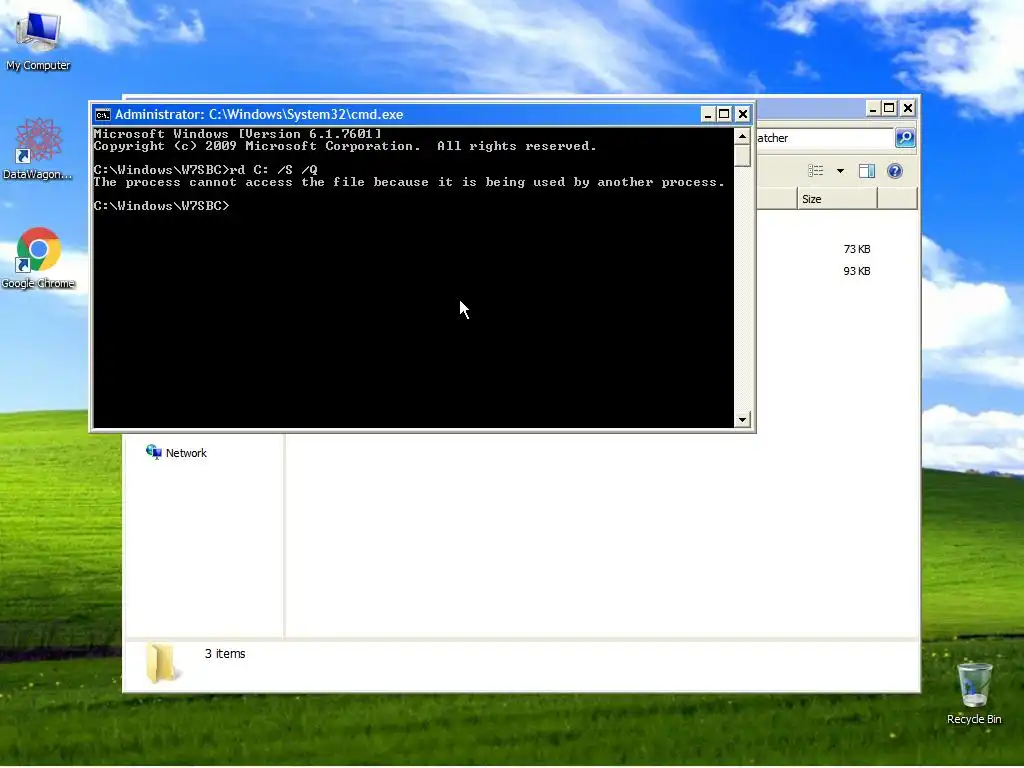Click the folder icon in details pane

click(161, 663)
